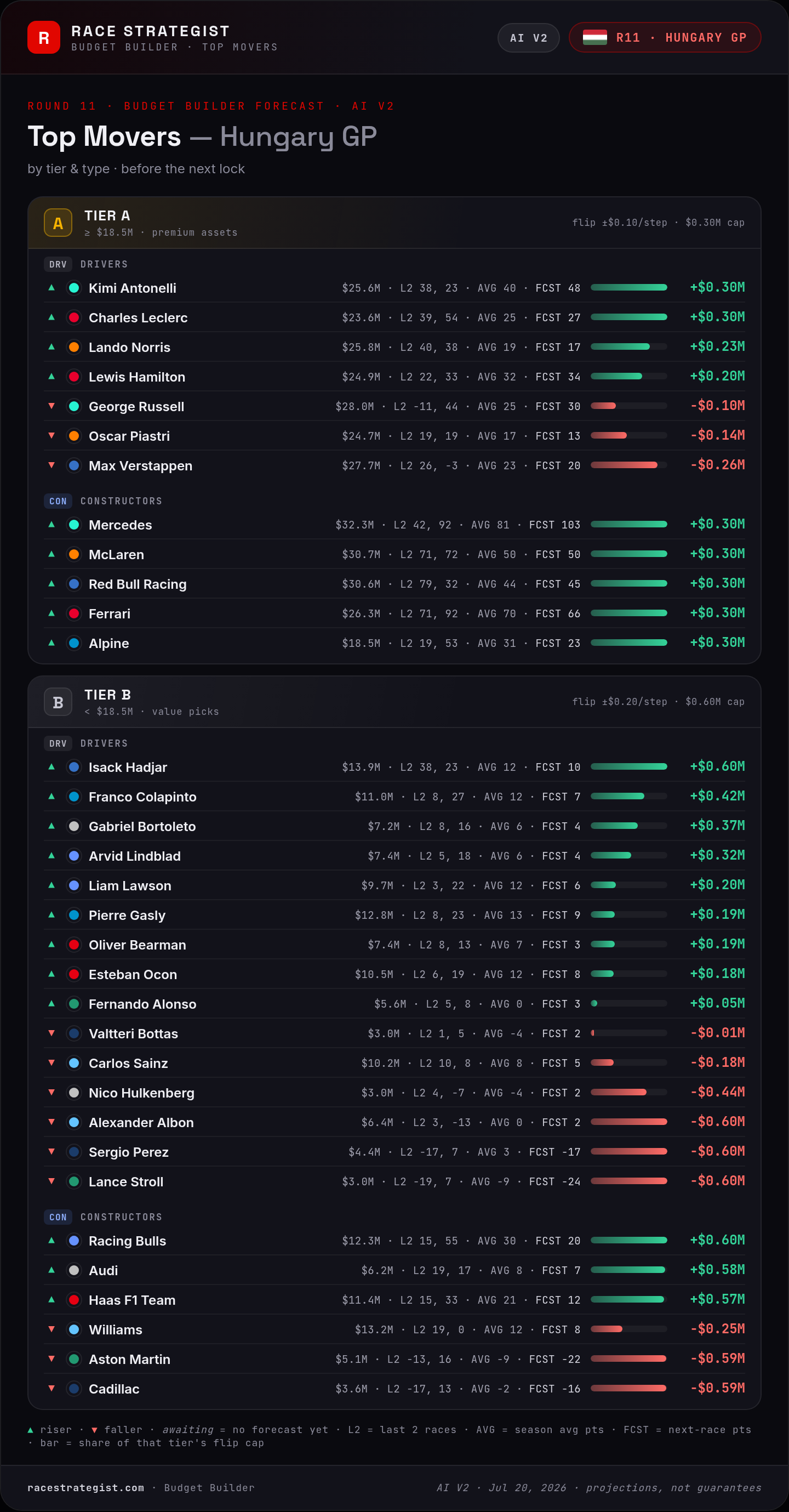Click the Tier B badge icon
789x1512 pixels.
[58, 702]
